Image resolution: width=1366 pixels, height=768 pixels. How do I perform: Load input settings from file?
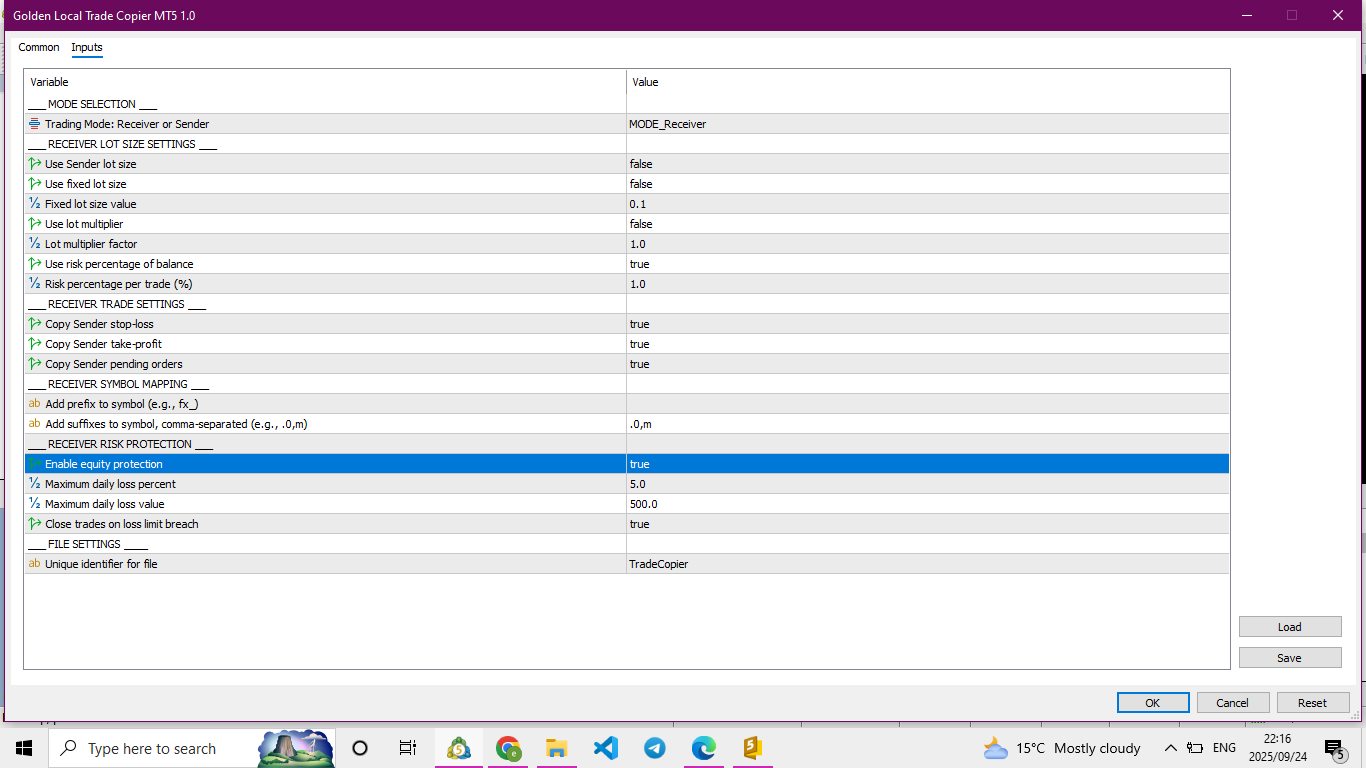[x=1290, y=627]
